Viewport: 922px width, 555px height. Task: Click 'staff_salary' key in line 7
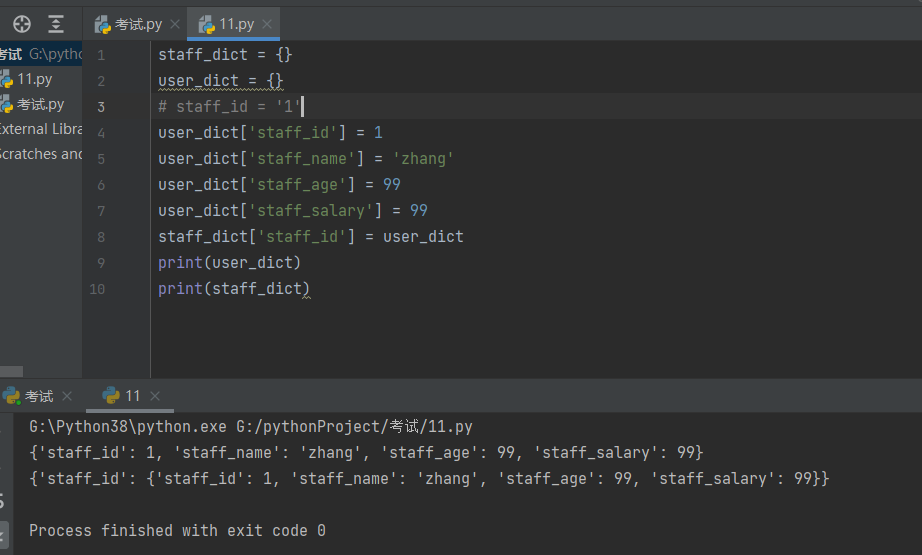(x=311, y=210)
